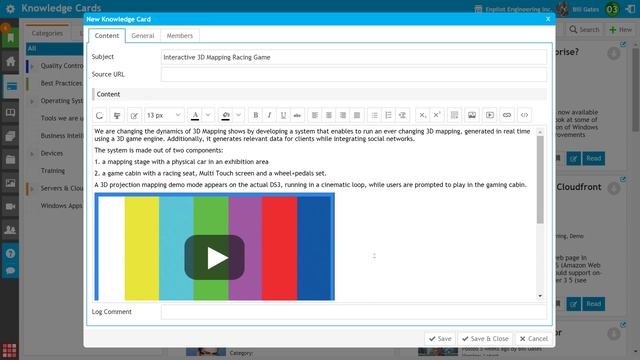Screen dimensions: 640x360
Task: Align text left
Action: coord(315,116)
